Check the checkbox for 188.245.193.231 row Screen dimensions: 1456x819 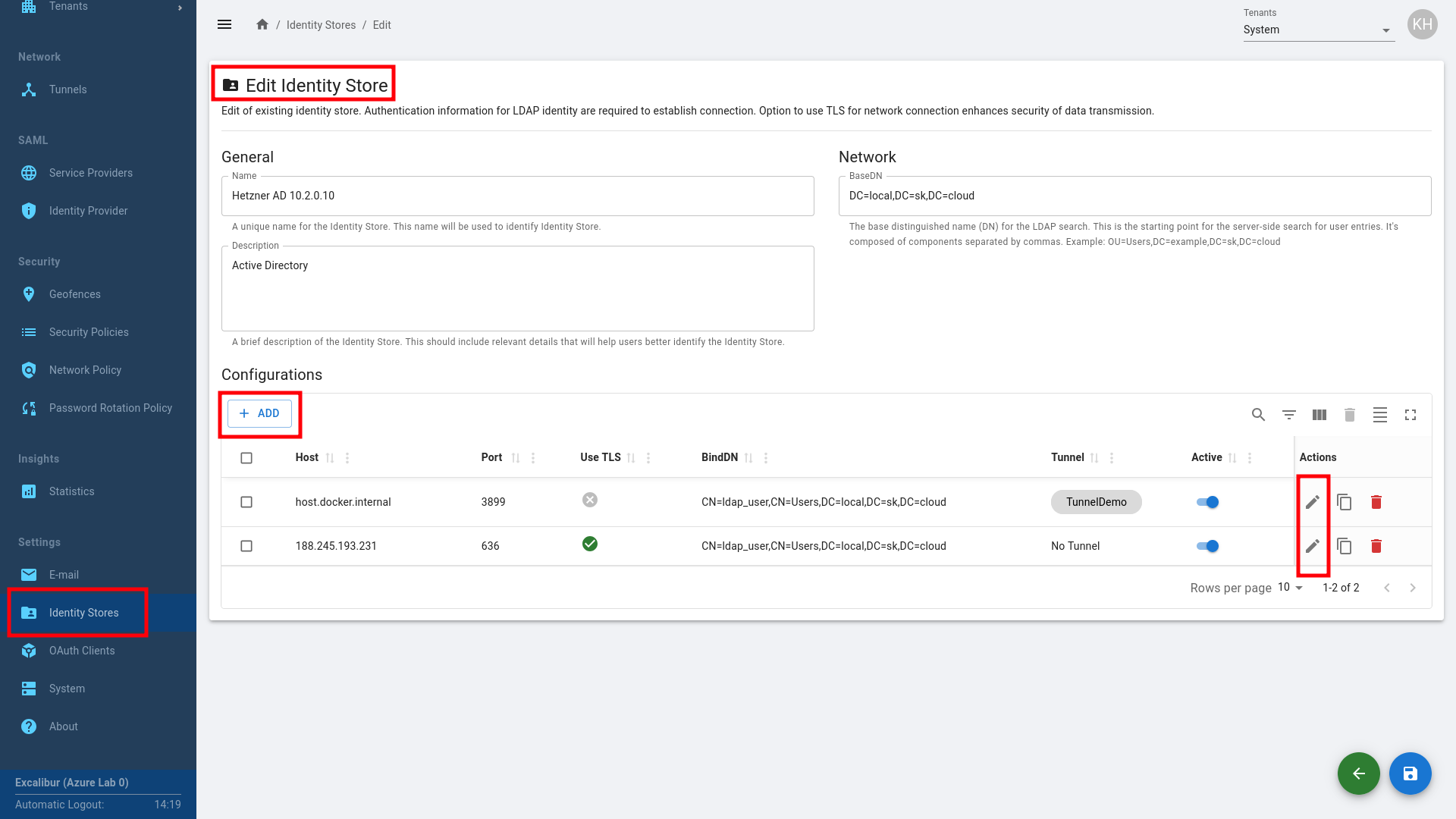click(x=246, y=546)
